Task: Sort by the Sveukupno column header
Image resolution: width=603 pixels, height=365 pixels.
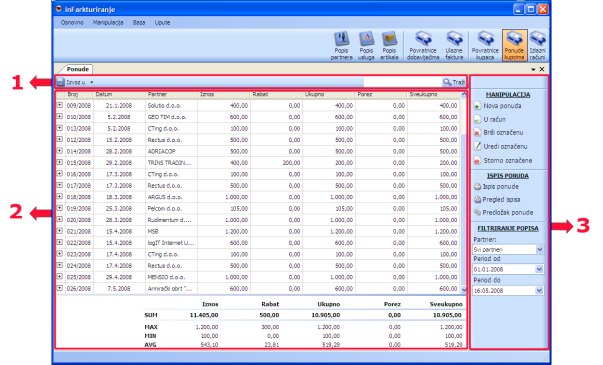Action: coord(434,94)
